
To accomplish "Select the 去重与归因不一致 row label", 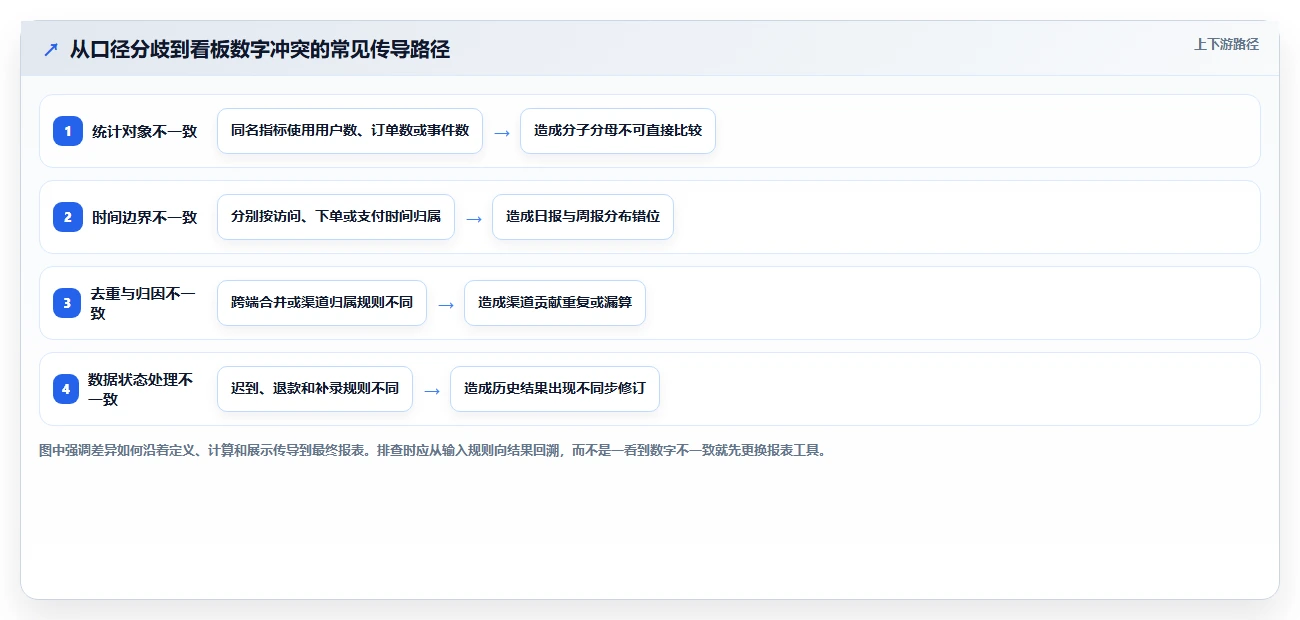I will [x=143, y=303].
